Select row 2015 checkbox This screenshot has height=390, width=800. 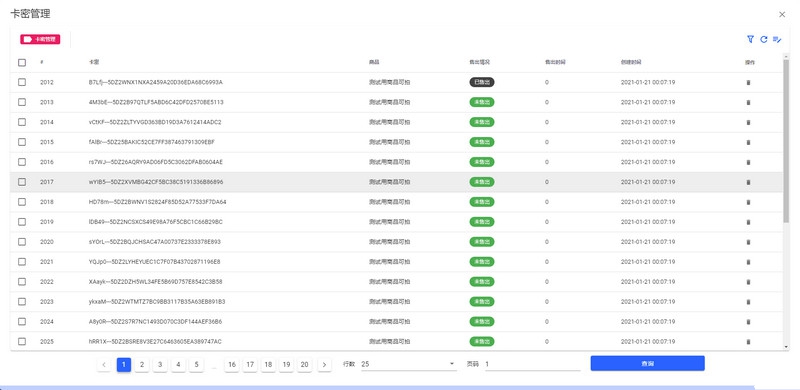coord(22,142)
